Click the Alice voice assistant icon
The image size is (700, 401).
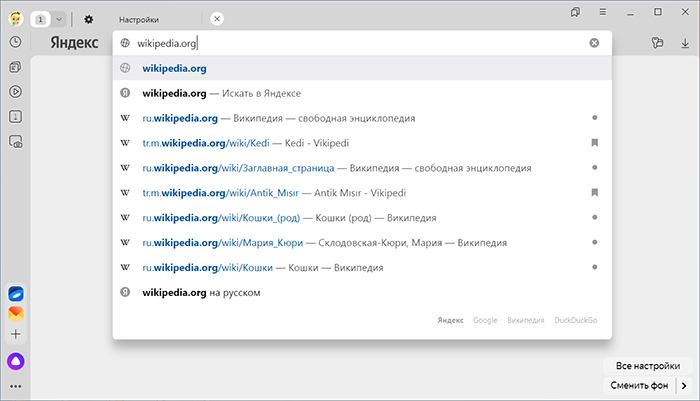pyautogui.click(x=15, y=359)
